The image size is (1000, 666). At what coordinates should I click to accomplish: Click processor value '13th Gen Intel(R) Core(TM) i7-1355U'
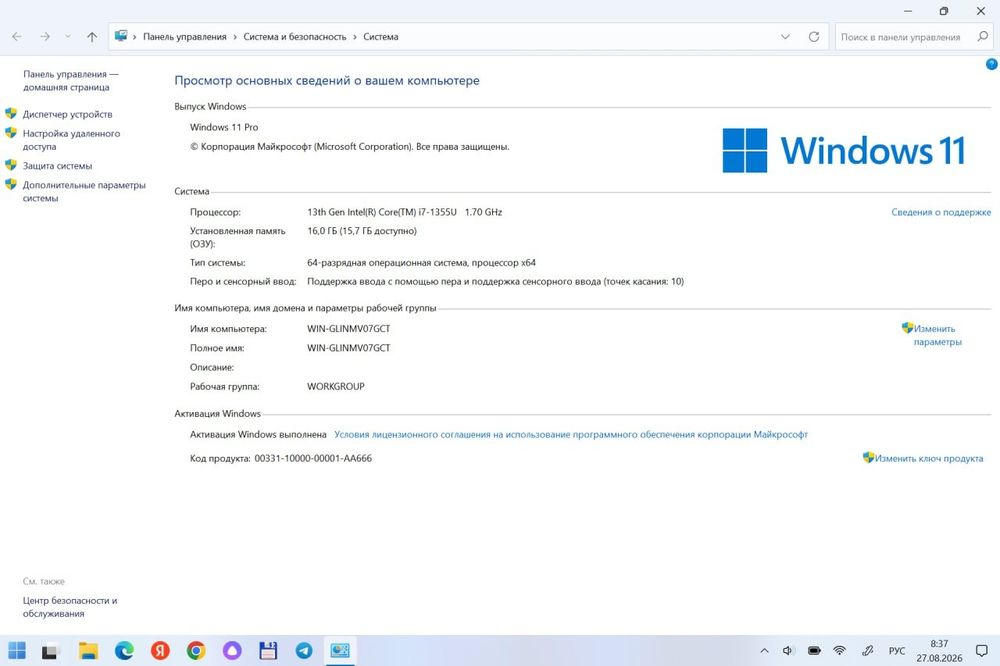(382, 212)
